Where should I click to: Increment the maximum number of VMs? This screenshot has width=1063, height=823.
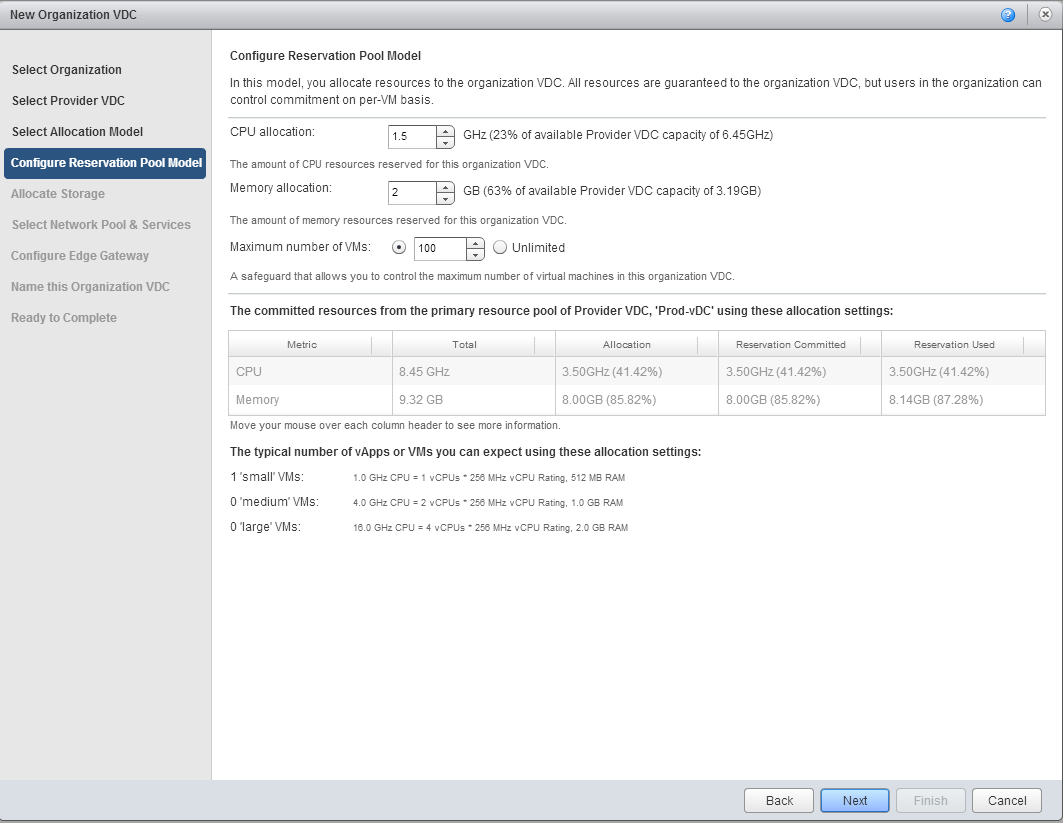(x=476, y=242)
